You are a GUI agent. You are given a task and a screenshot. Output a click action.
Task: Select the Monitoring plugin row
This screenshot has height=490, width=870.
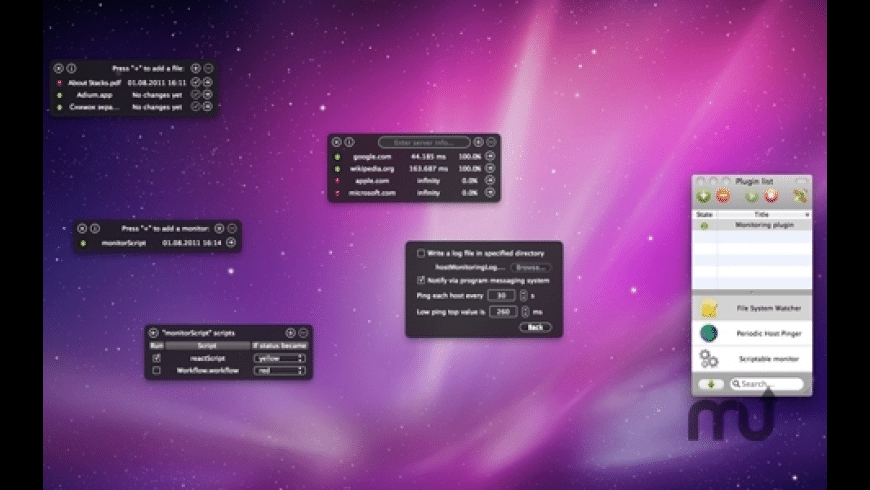click(752, 225)
